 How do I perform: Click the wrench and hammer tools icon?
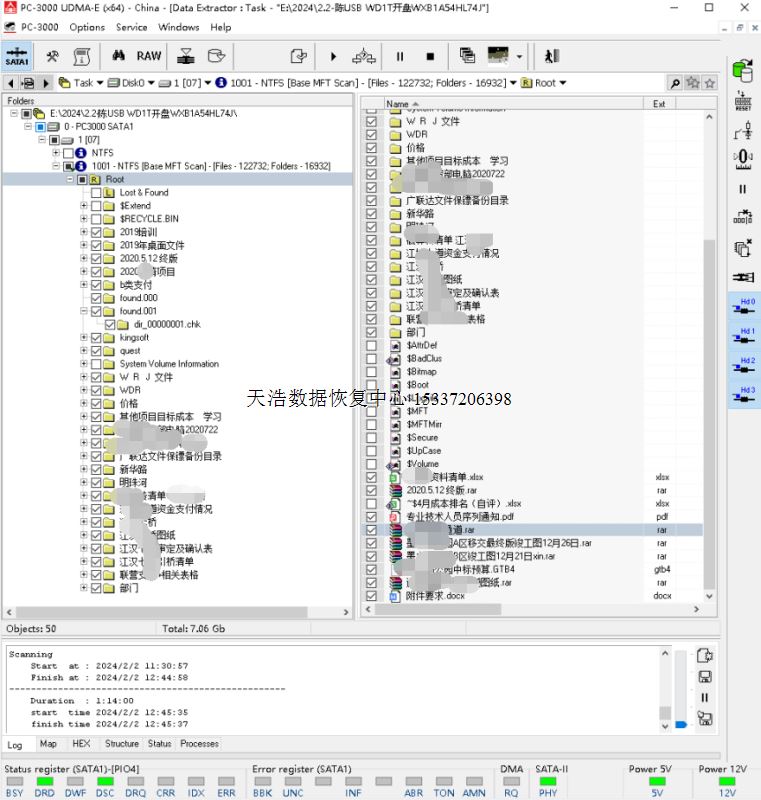point(53,56)
